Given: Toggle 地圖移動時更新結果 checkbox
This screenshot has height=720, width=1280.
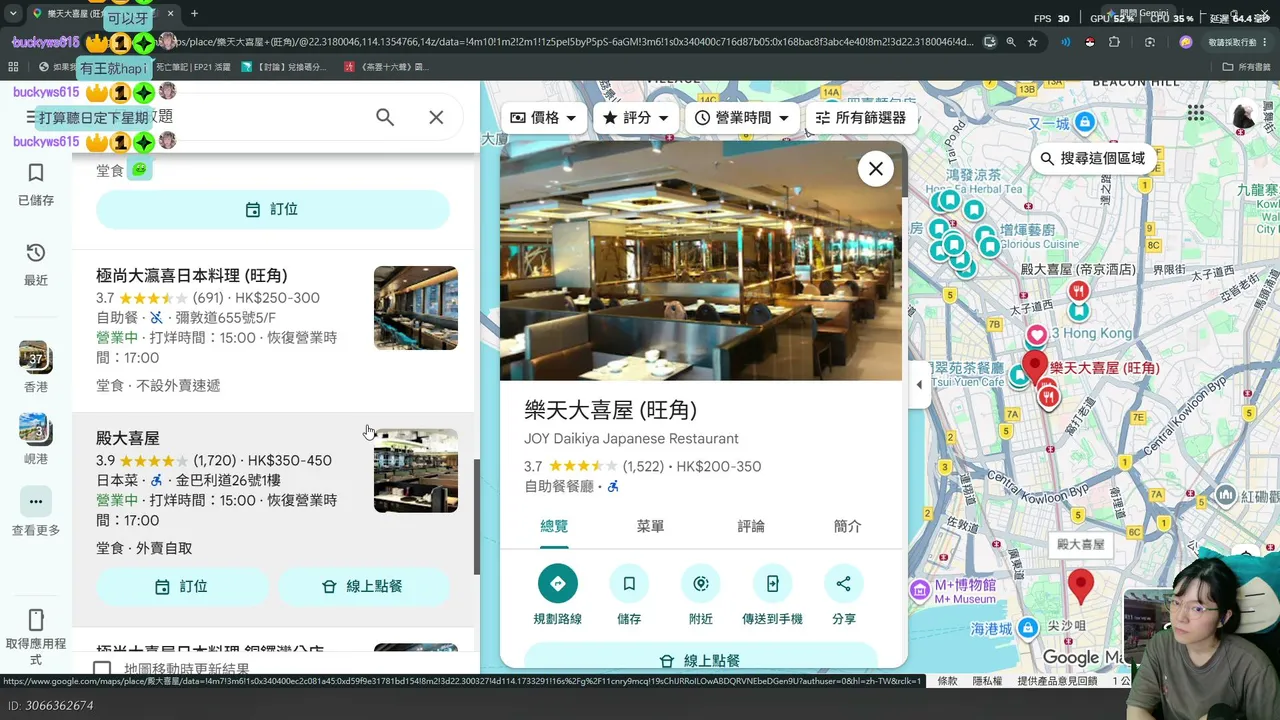Looking at the screenshot, I should click(x=102, y=668).
